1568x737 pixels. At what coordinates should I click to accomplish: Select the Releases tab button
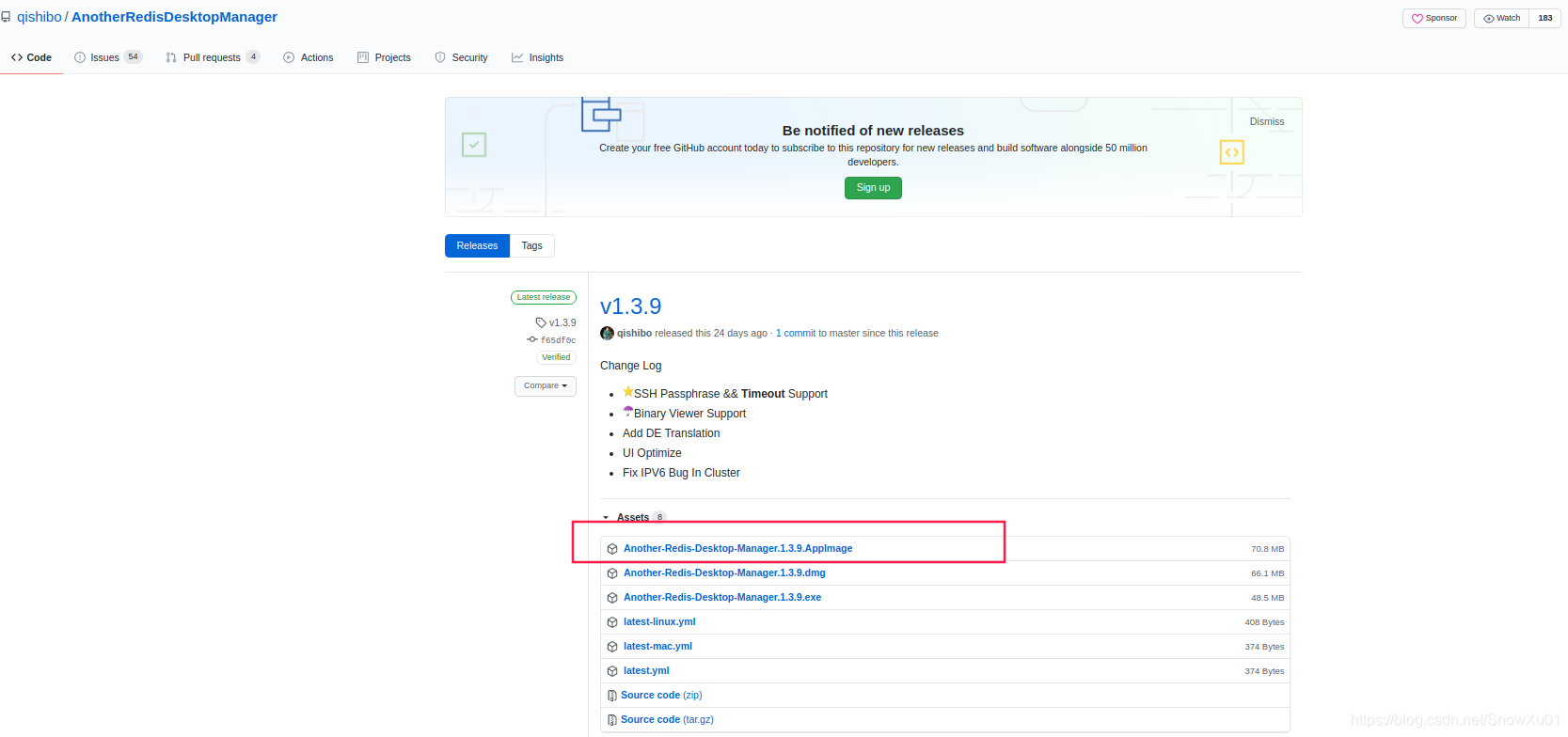click(x=477, y=245)
